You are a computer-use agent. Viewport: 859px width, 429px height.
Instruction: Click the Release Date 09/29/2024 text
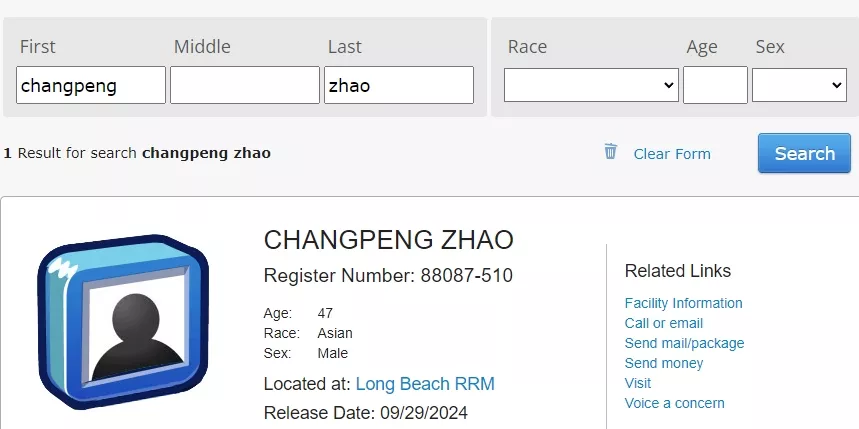tap(365, 412)
